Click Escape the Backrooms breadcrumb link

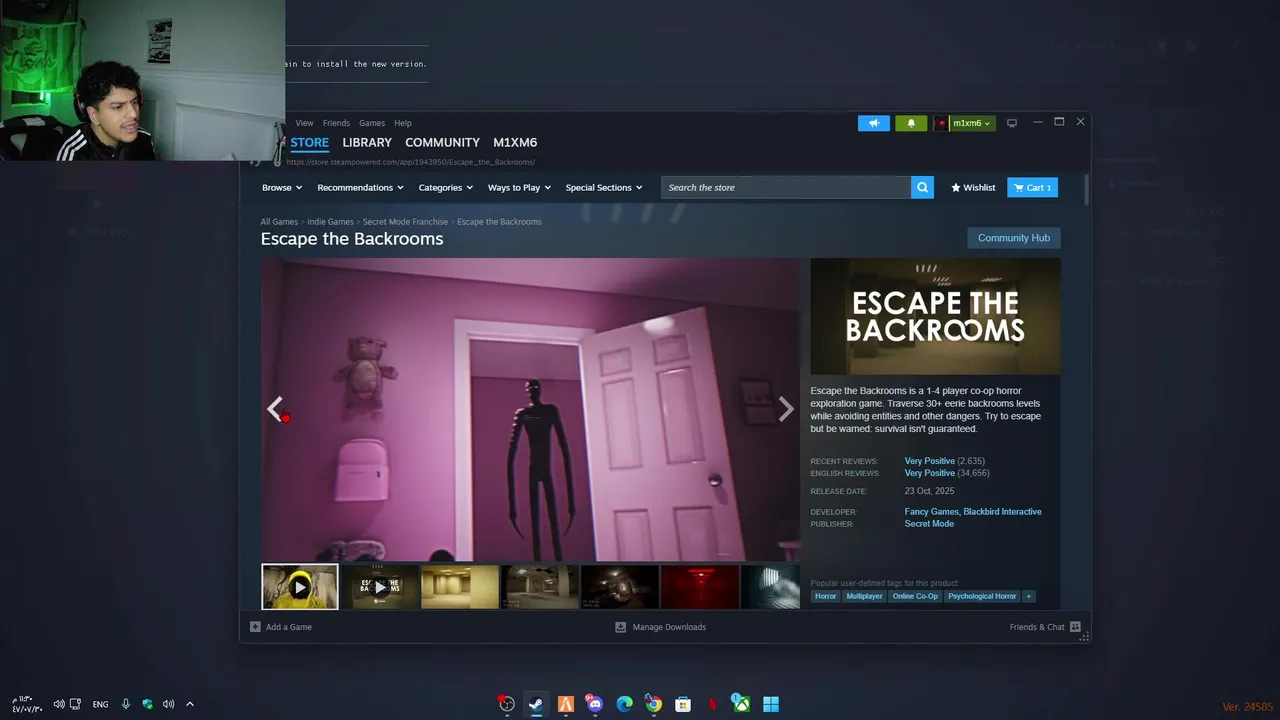pos(499,222)
